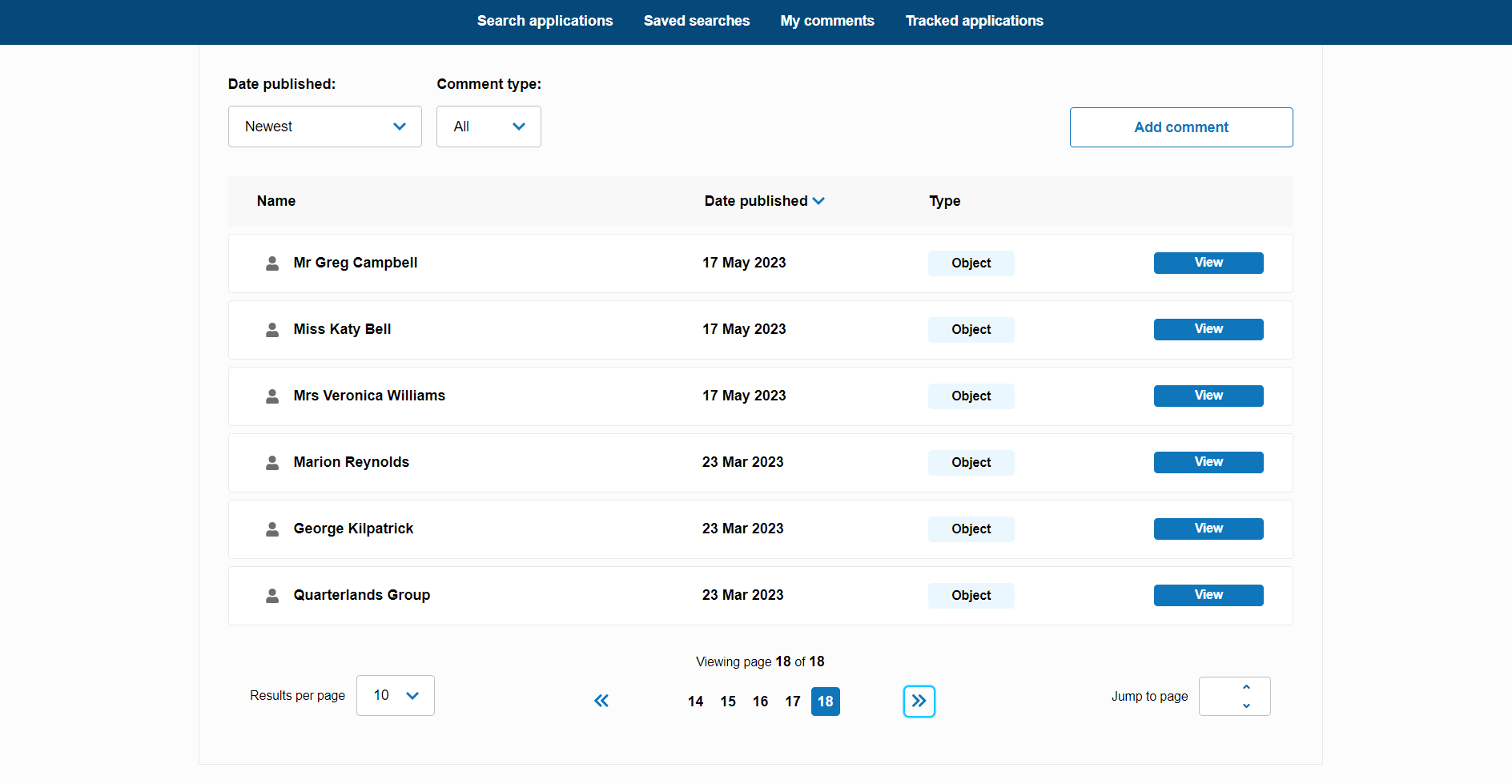
Task: Click Object tag in Veronica Williams row
Action: (971, 396)
